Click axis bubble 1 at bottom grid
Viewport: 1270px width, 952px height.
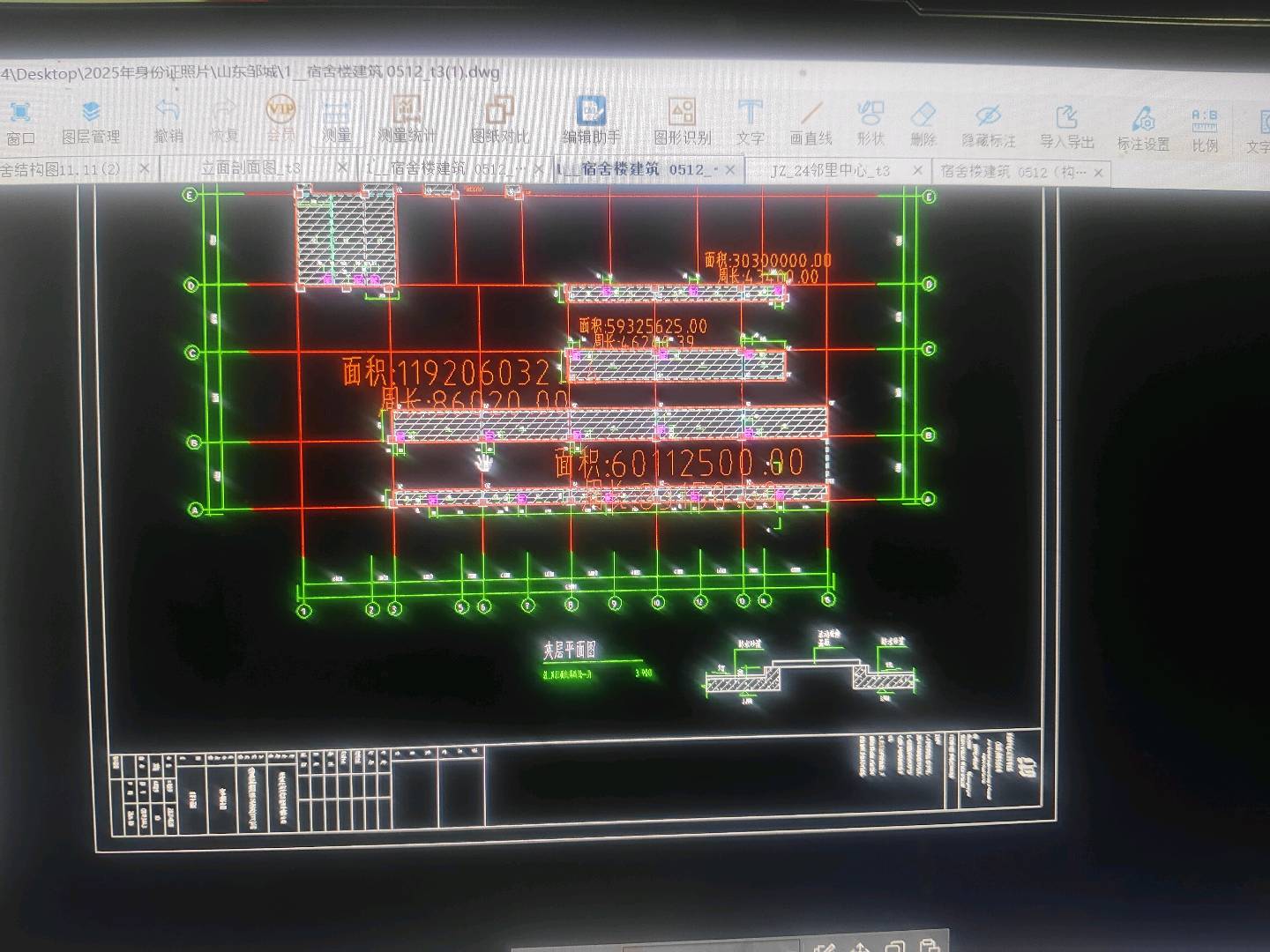(303, 609)
